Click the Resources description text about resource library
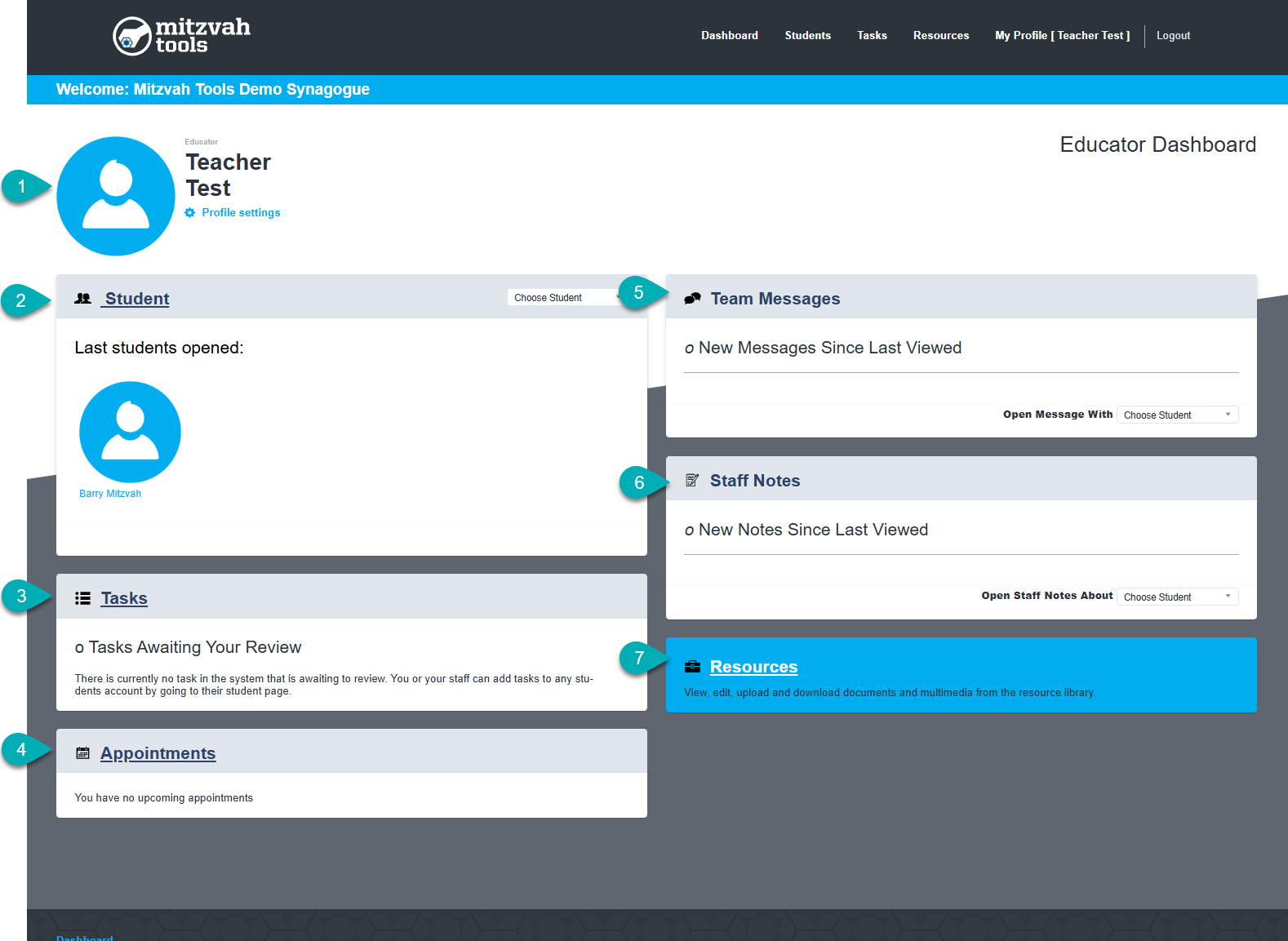 point(890,693)
